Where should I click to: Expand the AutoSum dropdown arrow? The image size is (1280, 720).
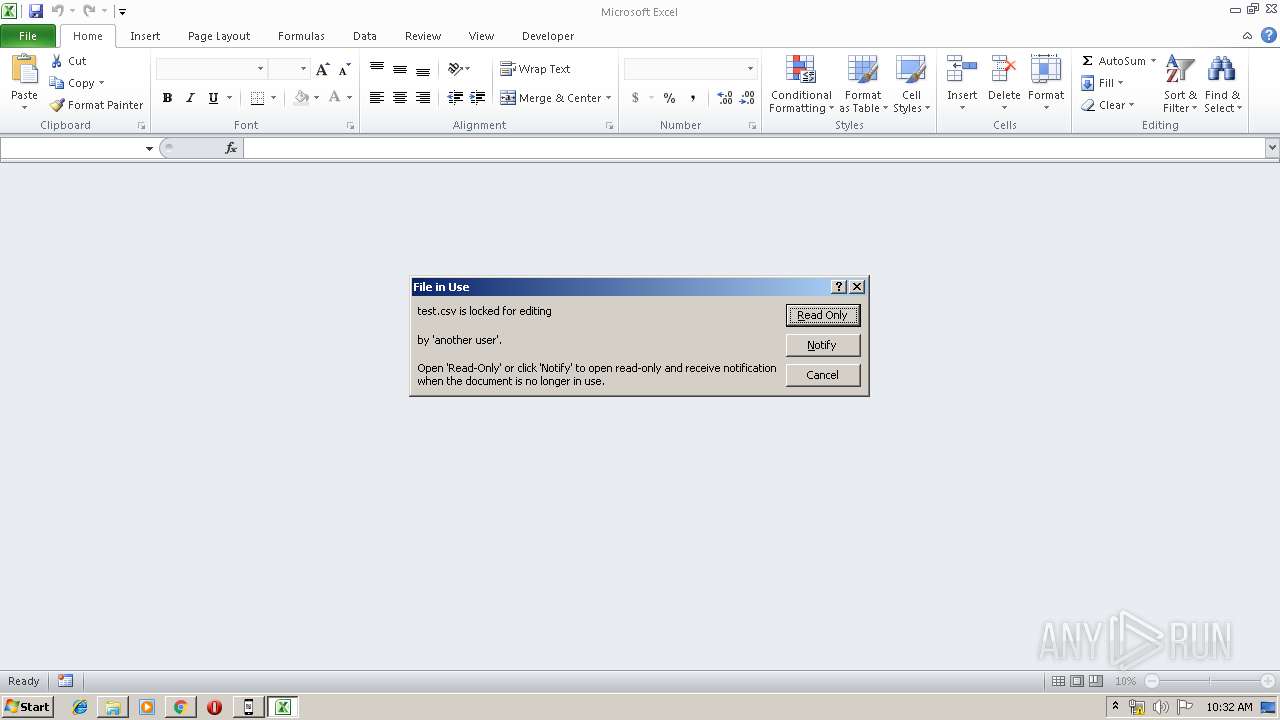click(x=1153, y=61)
